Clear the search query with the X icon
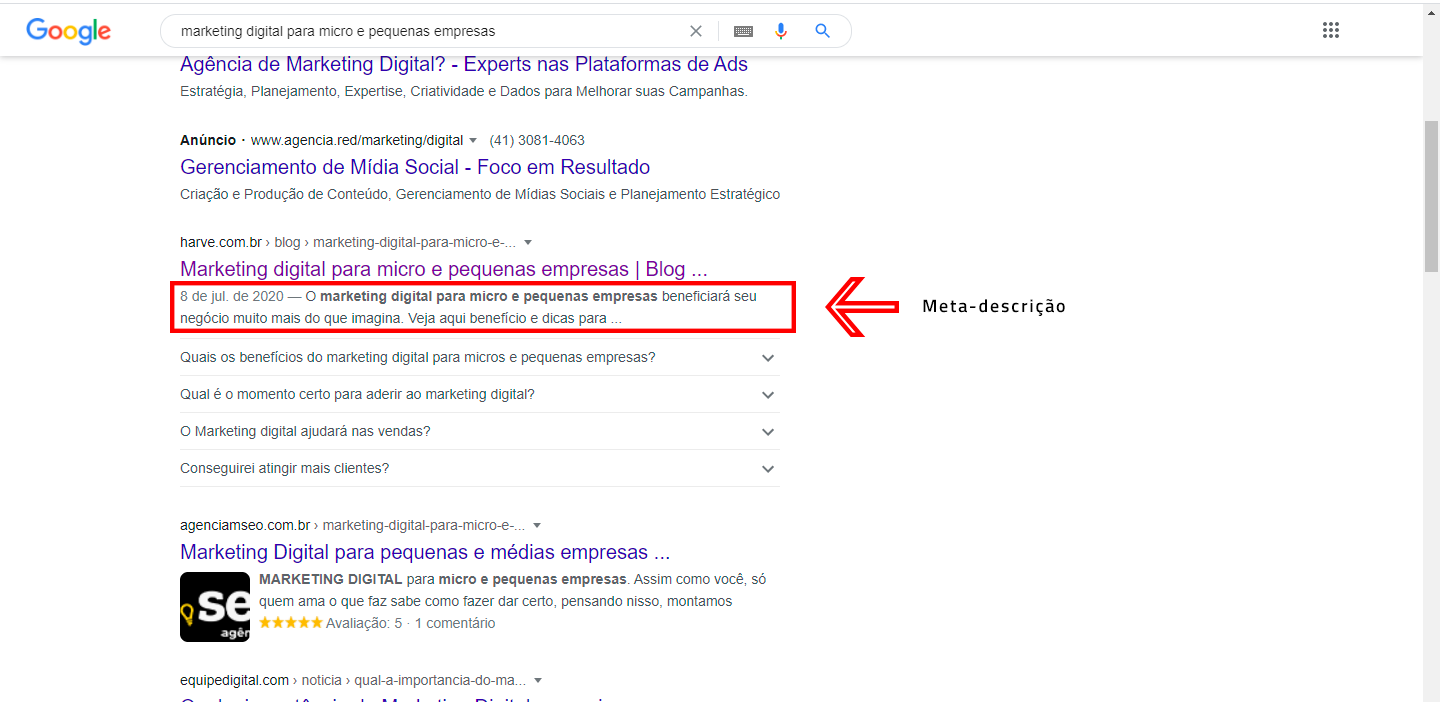The image size is (1440, 702). 695,30
